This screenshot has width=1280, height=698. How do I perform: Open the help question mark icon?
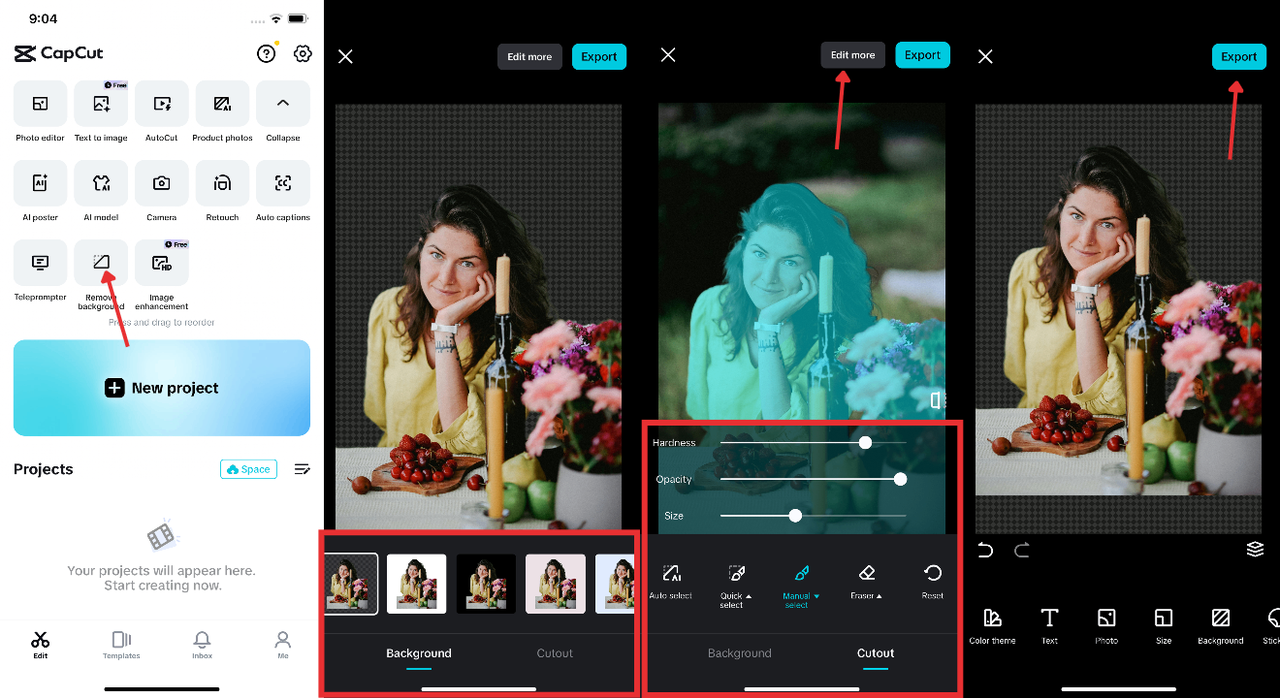pos(266,54)
